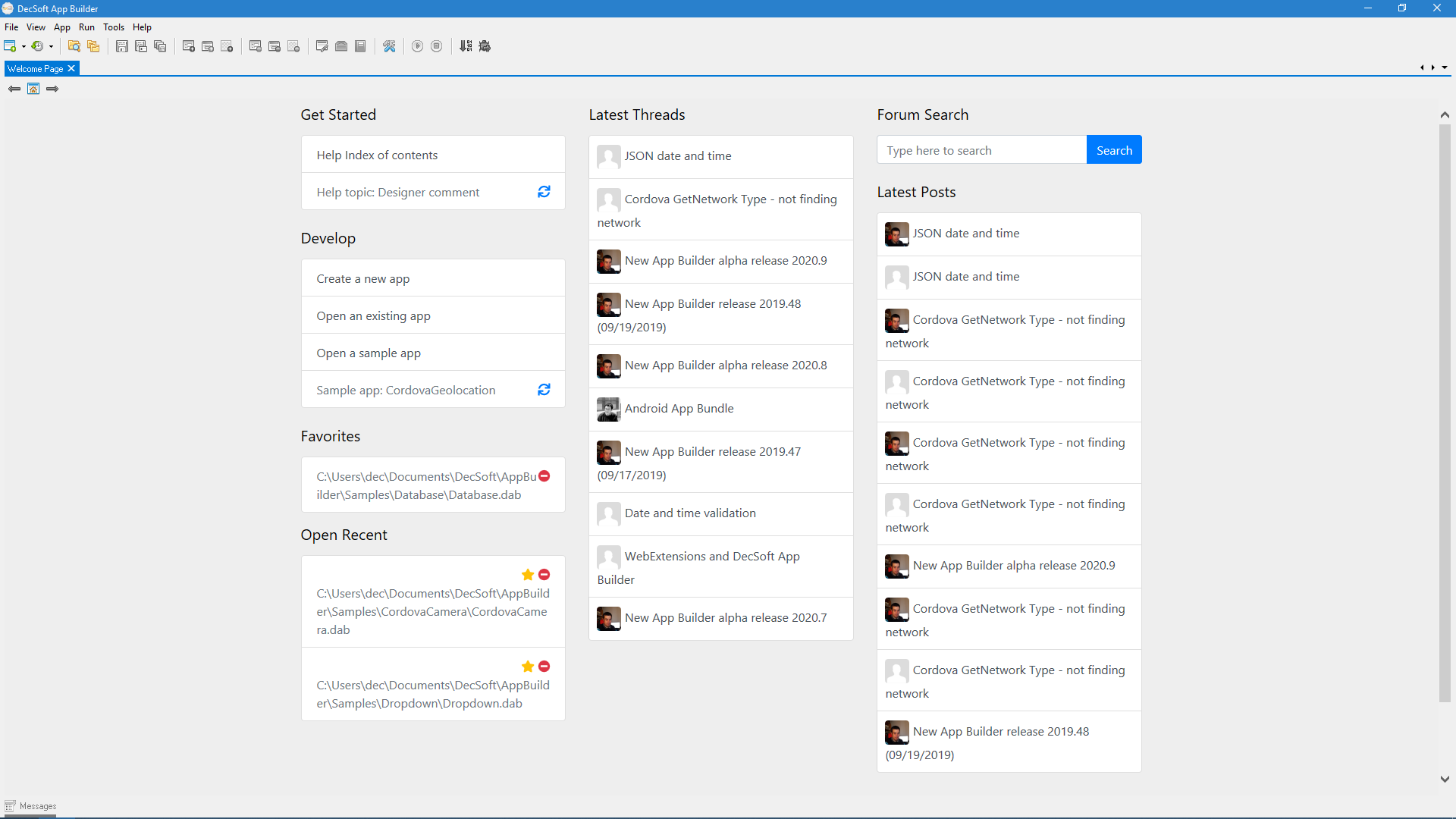Click the Stop toolbar icon
Screen dimensions: 1456x819
coord(437,46)
